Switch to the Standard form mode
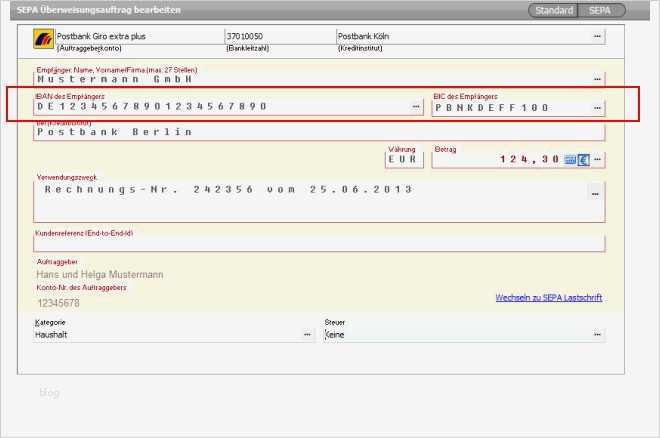The image size is (660, 438). (554, 11)
